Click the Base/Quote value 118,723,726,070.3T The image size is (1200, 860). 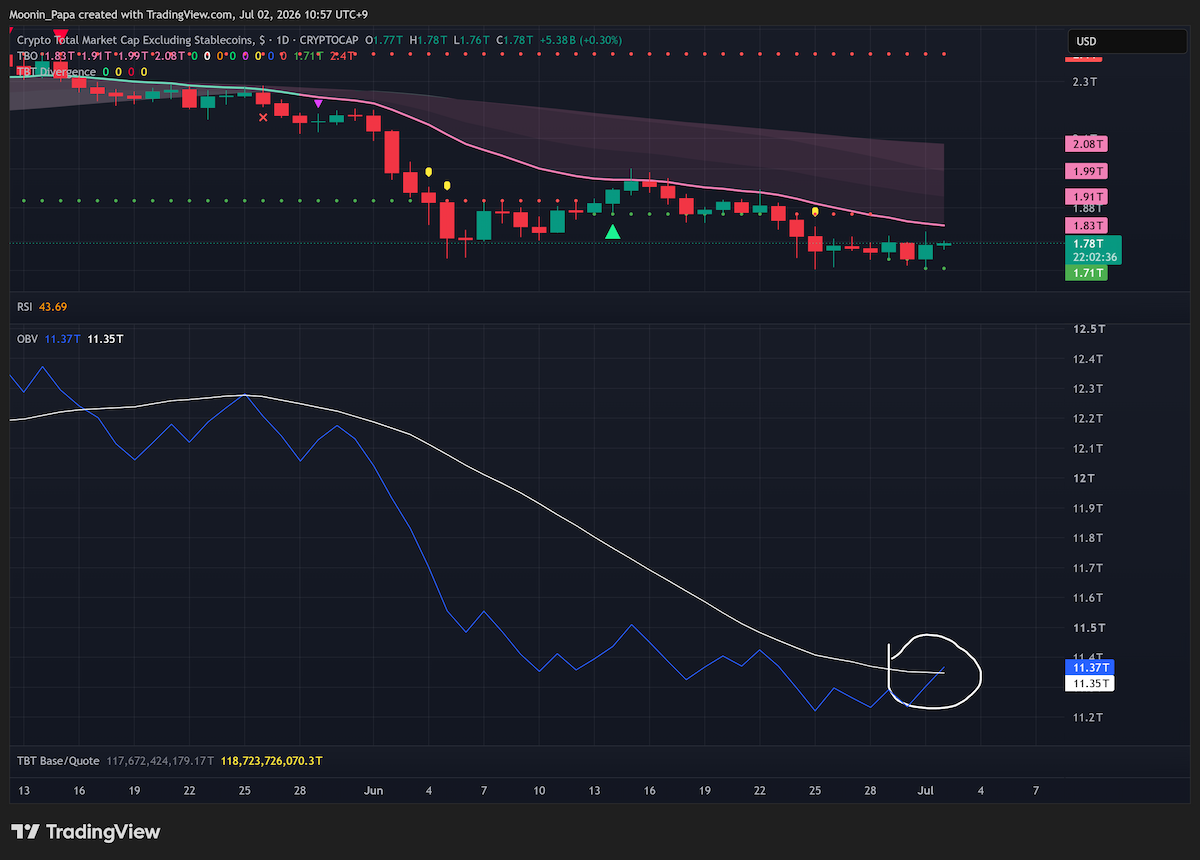(x=270, y=761)
